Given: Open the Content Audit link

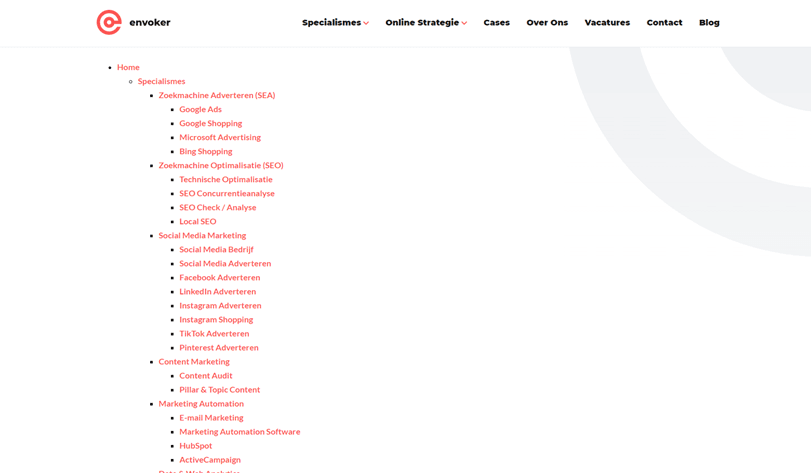Looking at the screenshot, I should [x=206, y=375].
